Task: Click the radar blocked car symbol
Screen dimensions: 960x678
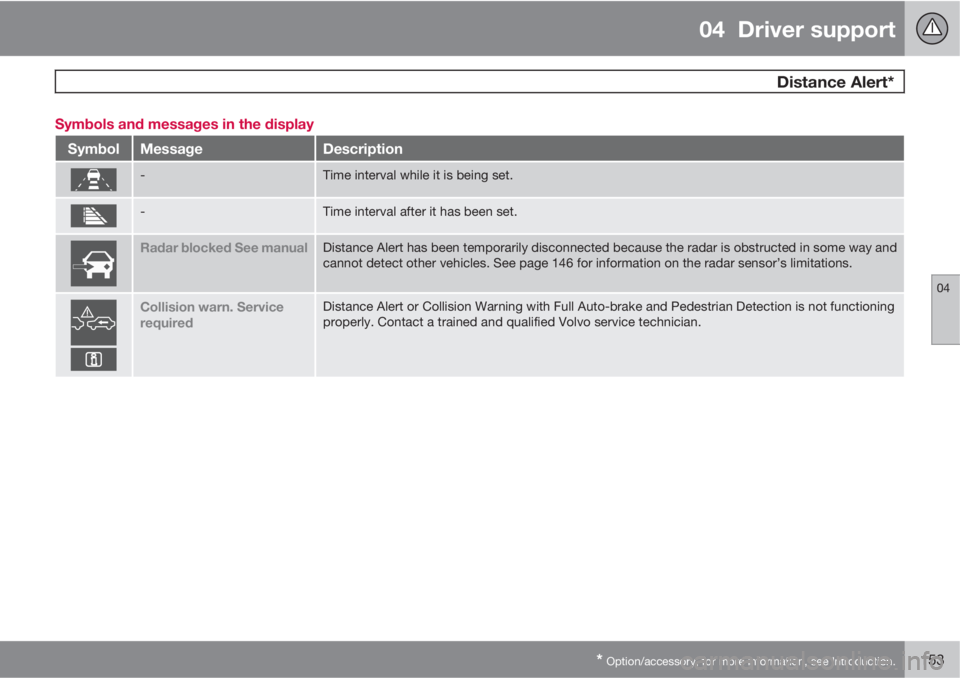Action: tap(94, 263)
